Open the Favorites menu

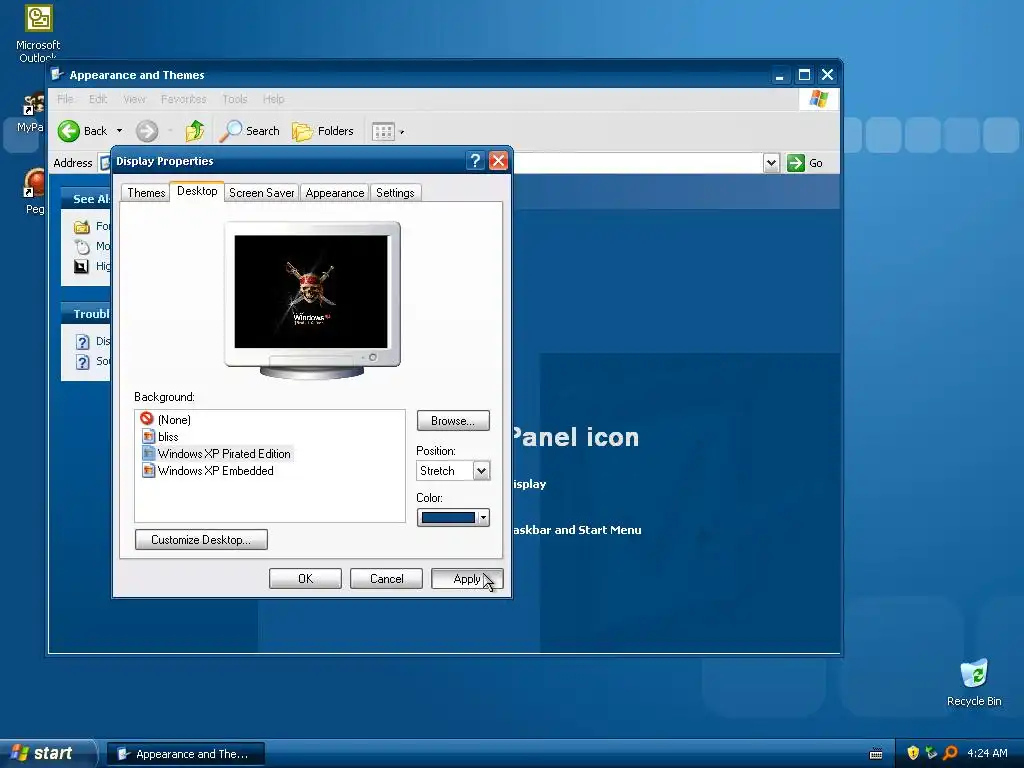coord(184,99)
